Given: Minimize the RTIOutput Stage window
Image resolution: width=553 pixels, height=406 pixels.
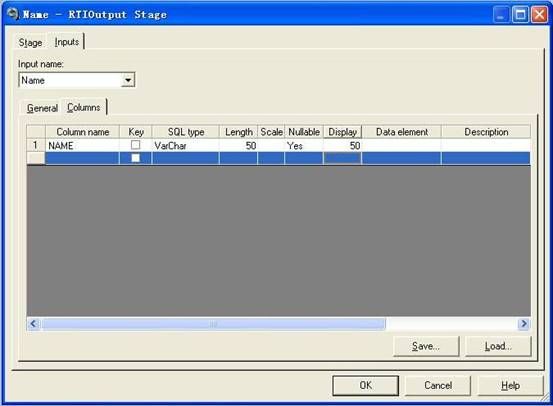Looking at the screenshot, I should pyautogui.click(x=501, y=14).
